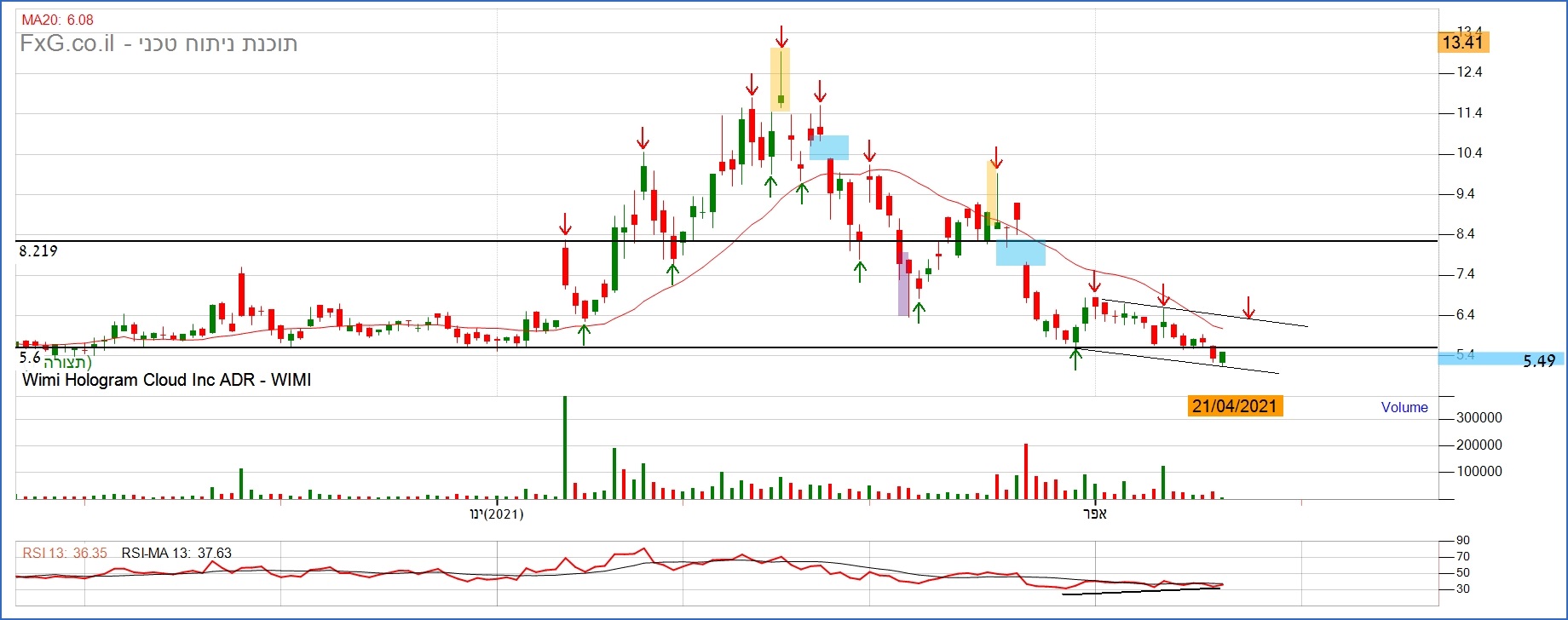
Task: Select the current price label 5.49
Action: point(1539,361)
